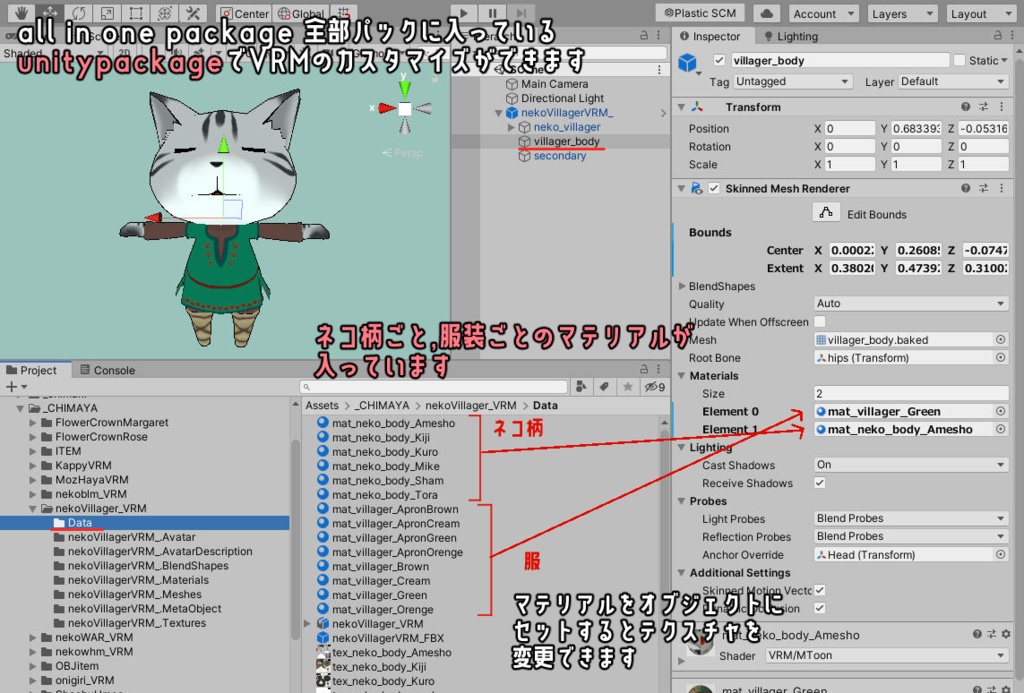Viewport: 1024px width, 693px height.
Task: Open the Tag dropdown showing Untagged
Action: click(x=793, y=81)
